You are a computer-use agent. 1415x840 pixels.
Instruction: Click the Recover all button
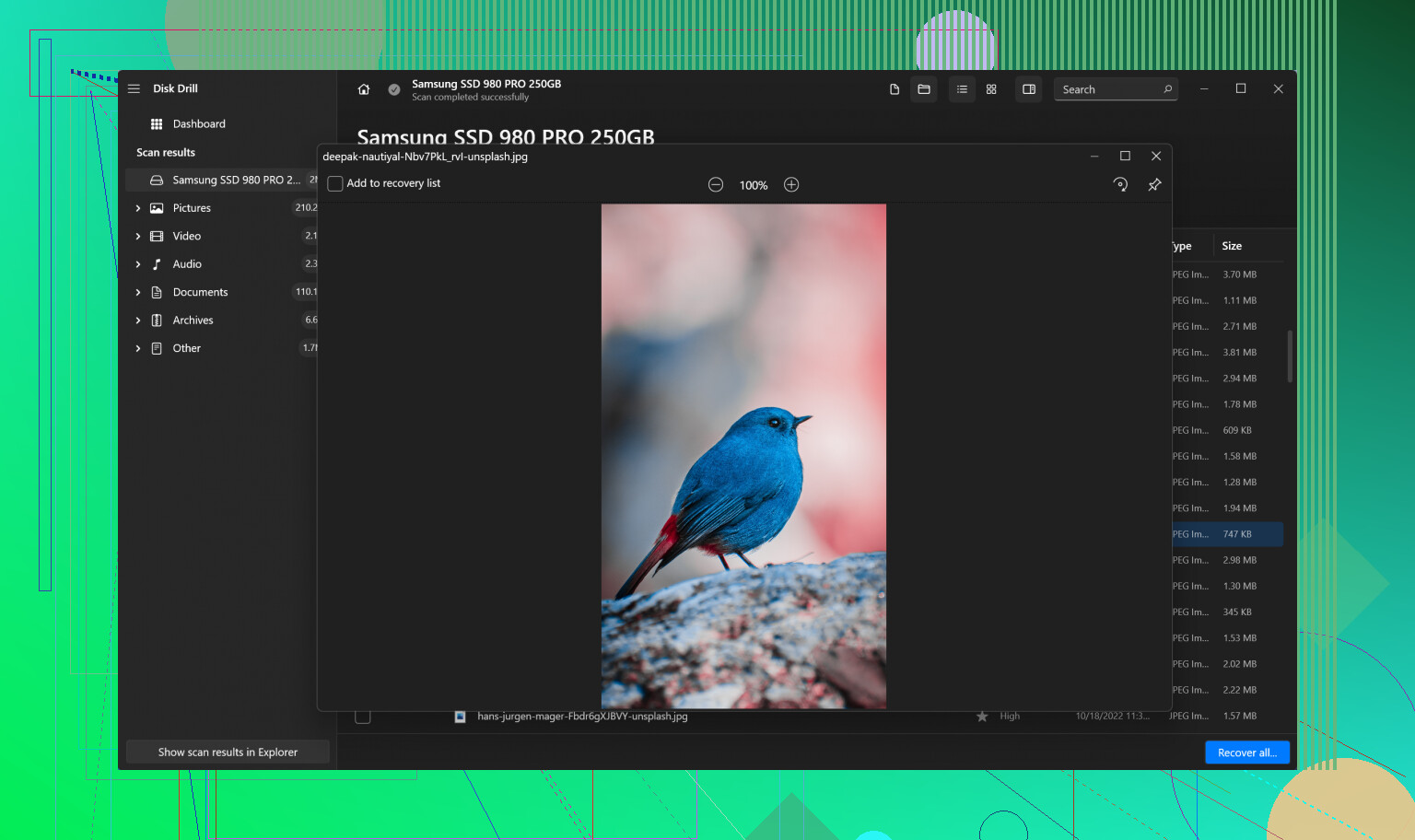(x=1246, y=752)
